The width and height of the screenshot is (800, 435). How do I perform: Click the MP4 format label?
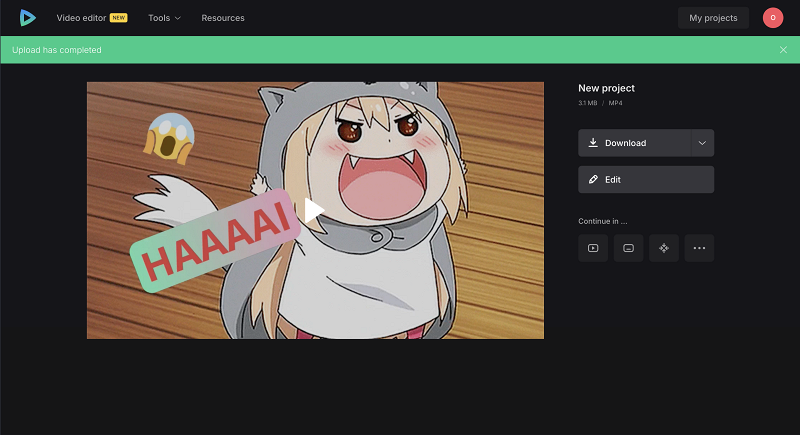click(x=615, y=103)
